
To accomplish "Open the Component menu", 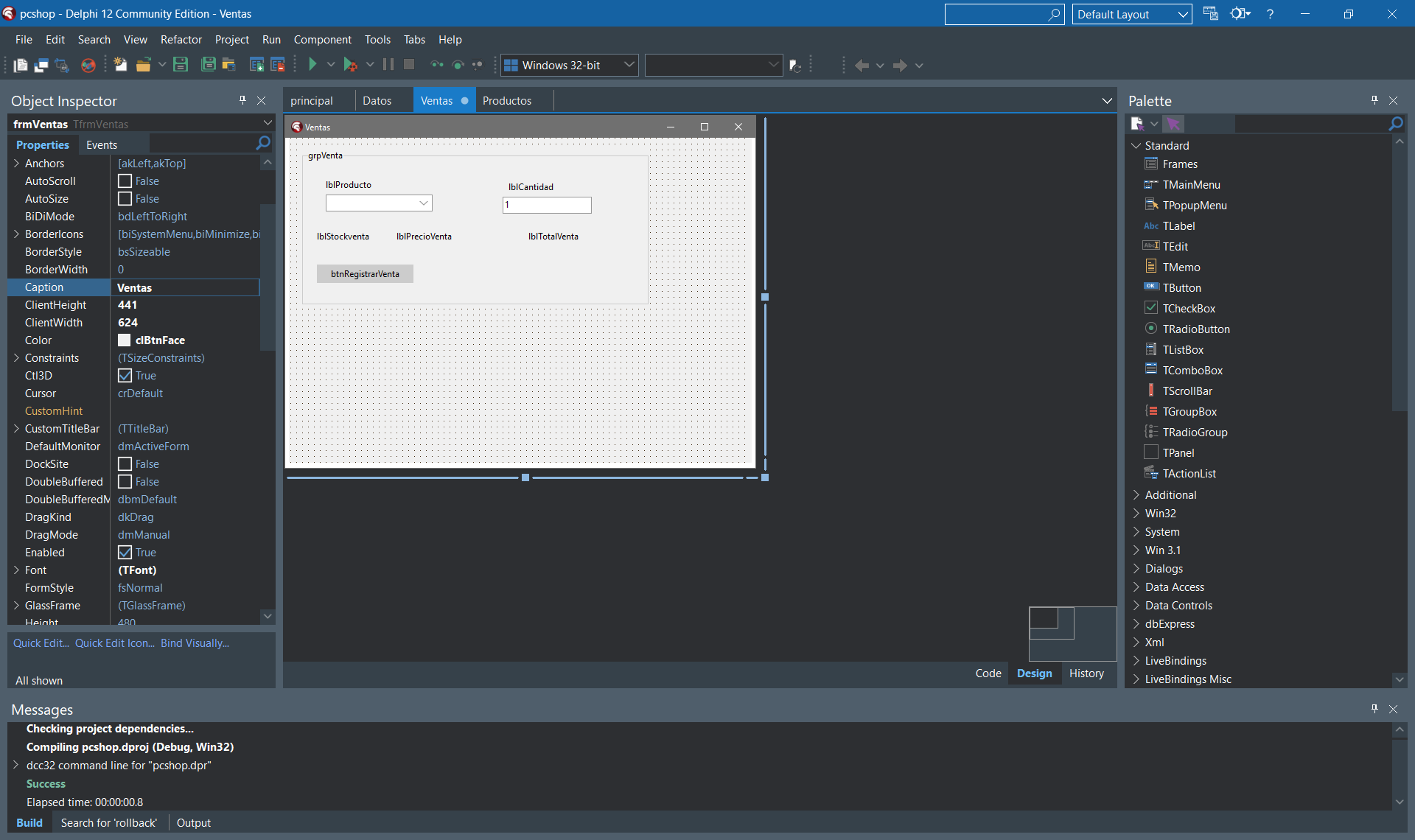I will coord(322,40).
